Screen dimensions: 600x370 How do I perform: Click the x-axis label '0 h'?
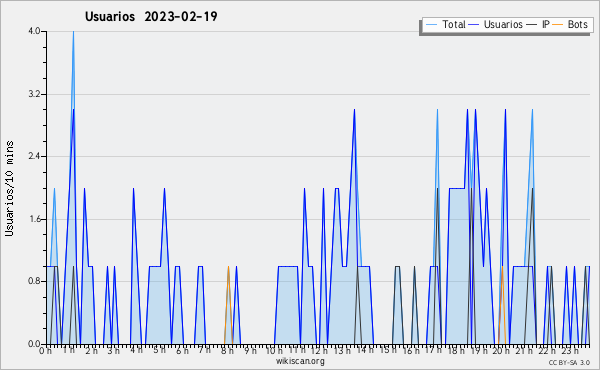[x=46, y=351]
